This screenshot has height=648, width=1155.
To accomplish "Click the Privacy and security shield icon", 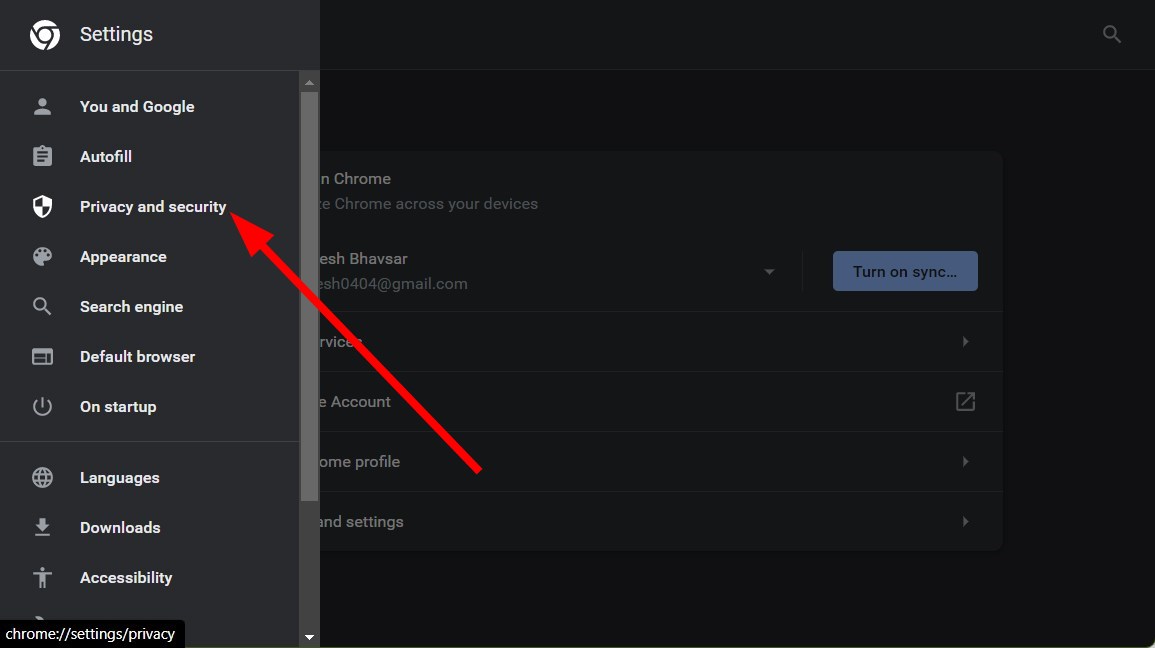I will tap(43, 207).
